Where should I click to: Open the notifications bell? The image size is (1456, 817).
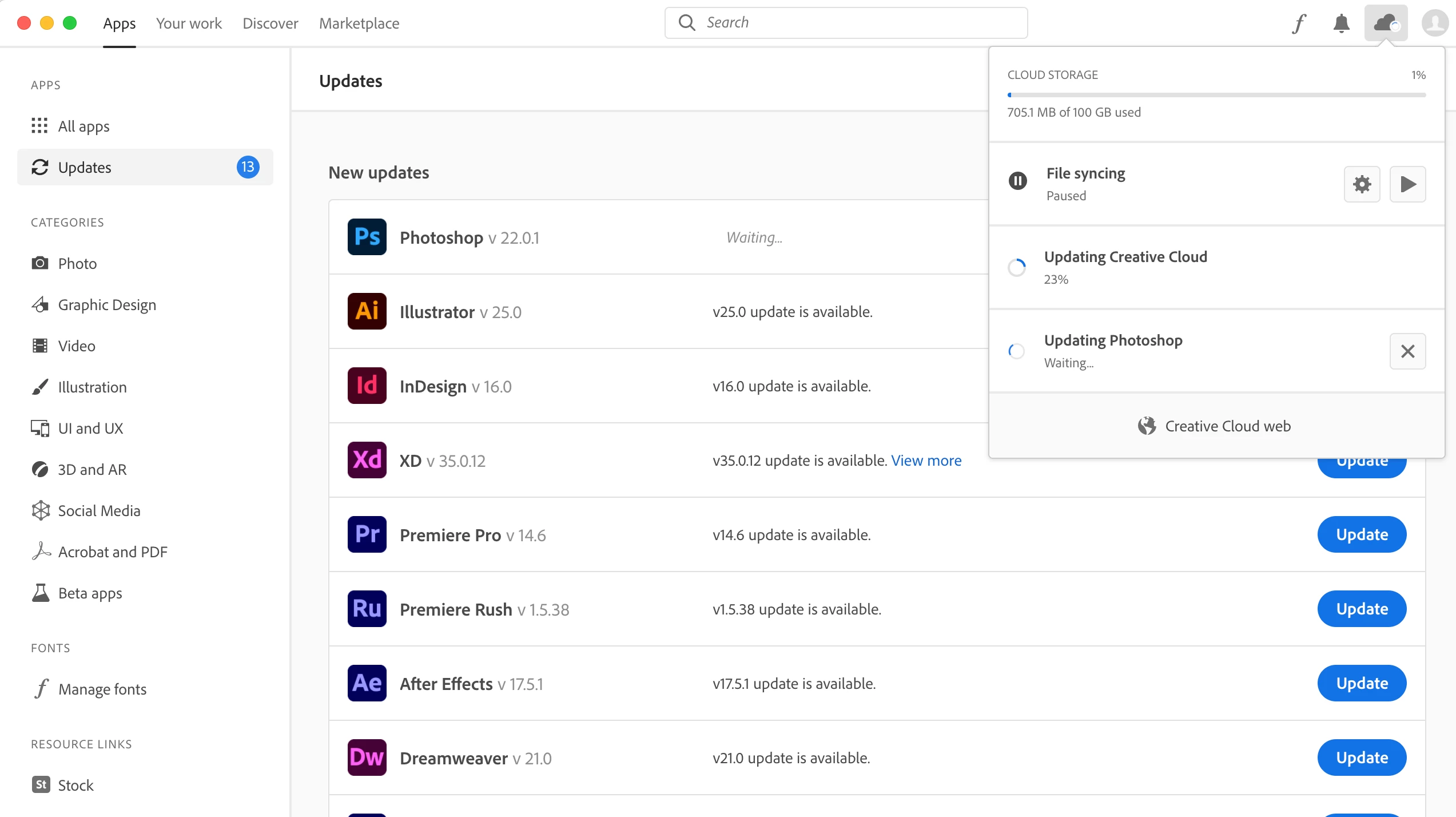(x=1341, y=23)
